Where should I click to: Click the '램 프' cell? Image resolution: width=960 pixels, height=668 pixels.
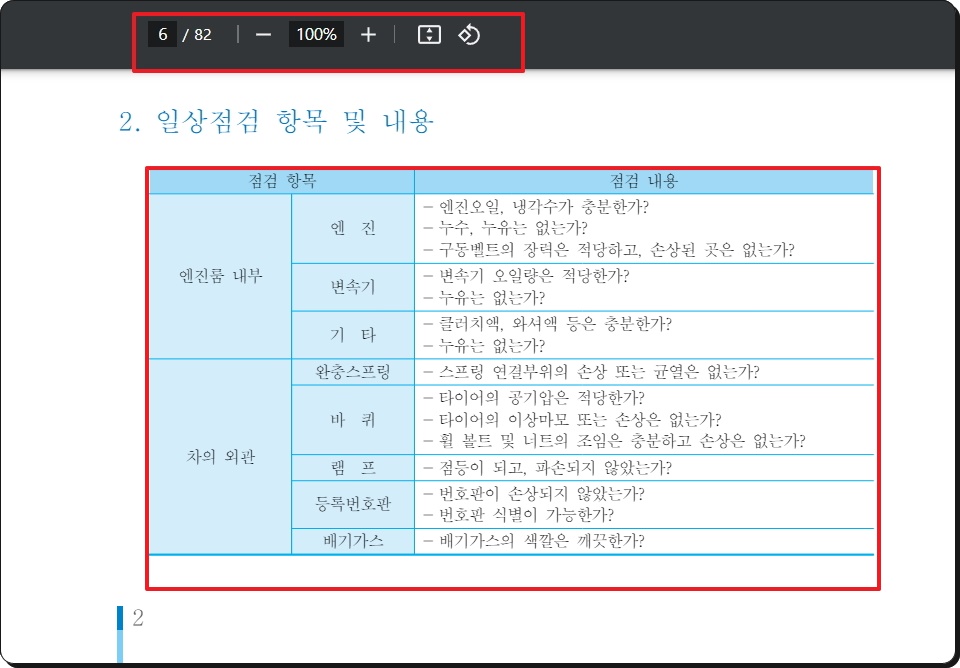pos(353,468)
